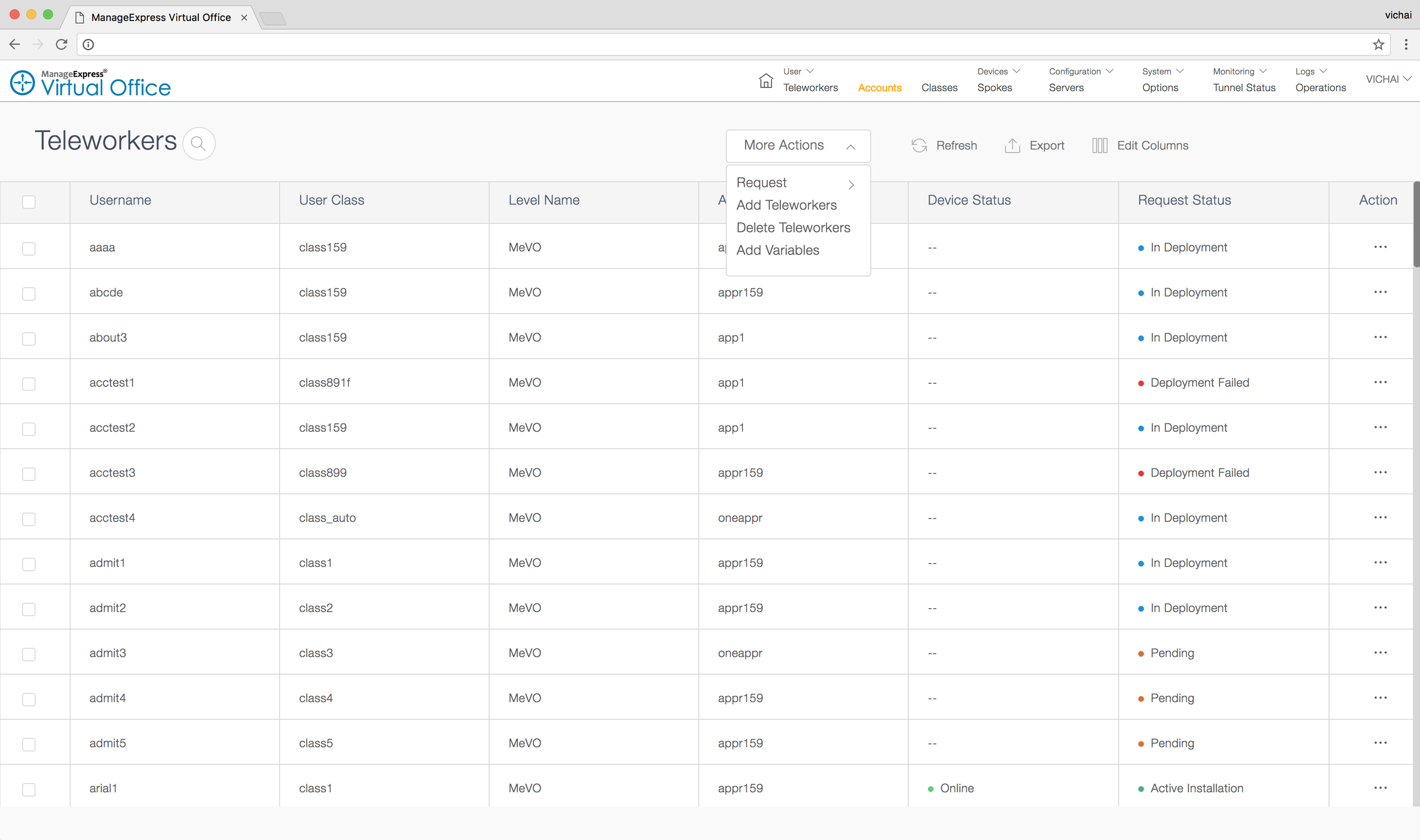Open action ellipsis for acctest1 row

click(1380, 382)
